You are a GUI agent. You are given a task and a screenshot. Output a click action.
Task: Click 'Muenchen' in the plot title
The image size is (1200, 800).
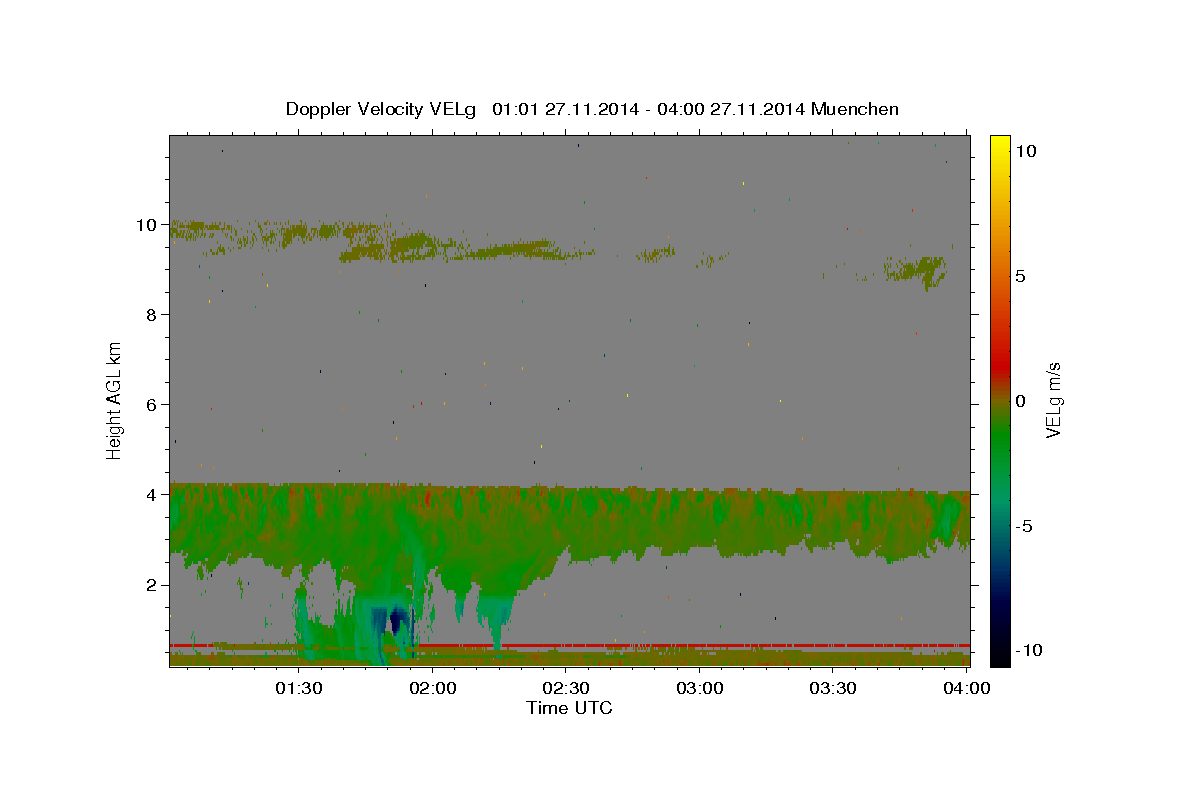click(855, 109)
